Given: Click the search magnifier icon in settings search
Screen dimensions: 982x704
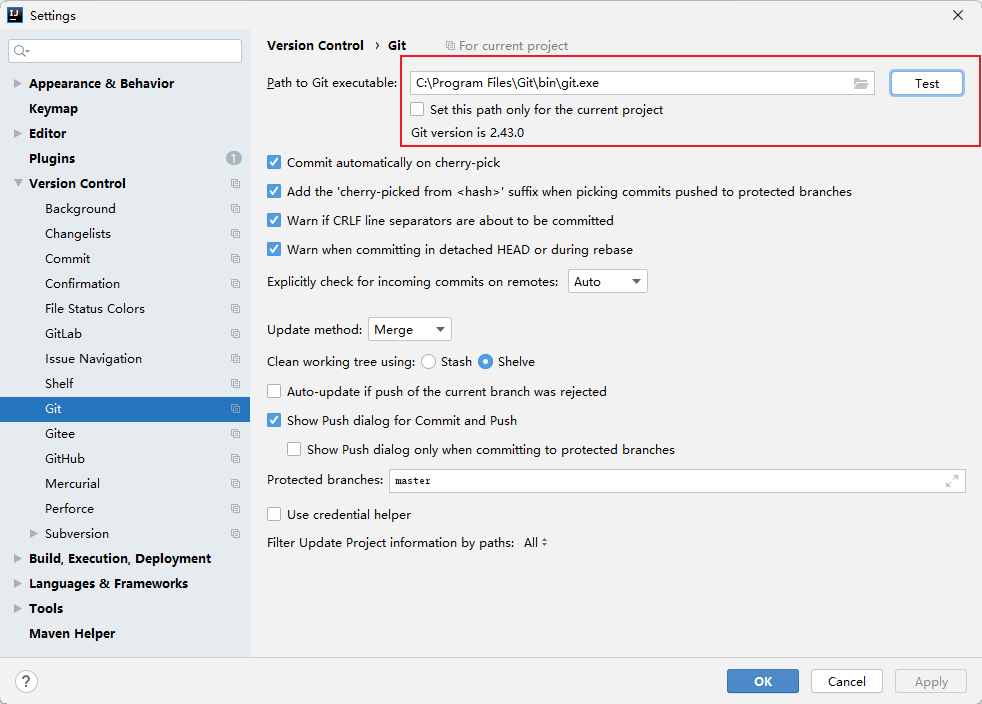Looking at the screenshot, I should click(x=21, y=51).
